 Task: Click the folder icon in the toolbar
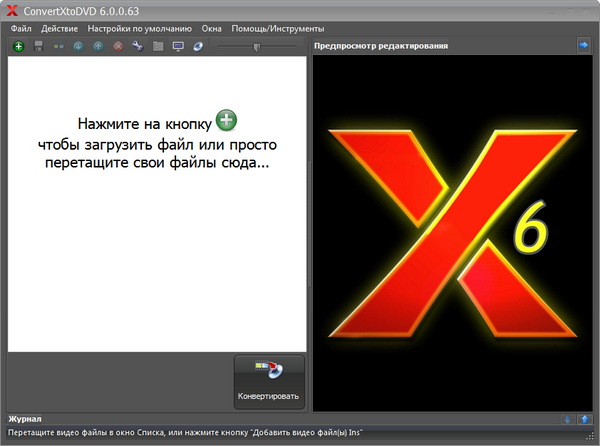pyautogui.click(x=158, y=46)
